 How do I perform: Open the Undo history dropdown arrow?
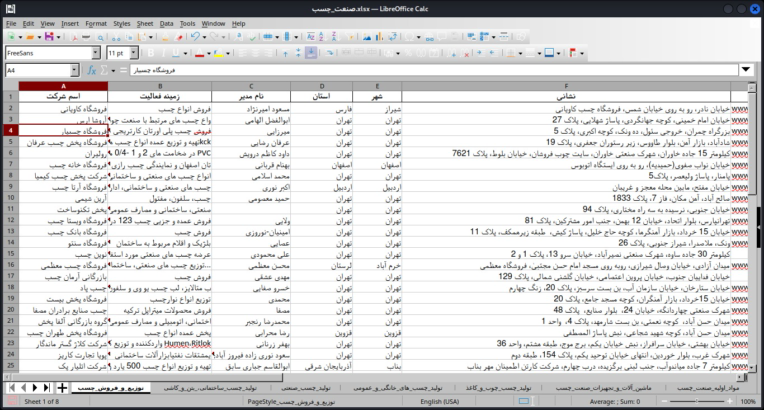(204, 38)
